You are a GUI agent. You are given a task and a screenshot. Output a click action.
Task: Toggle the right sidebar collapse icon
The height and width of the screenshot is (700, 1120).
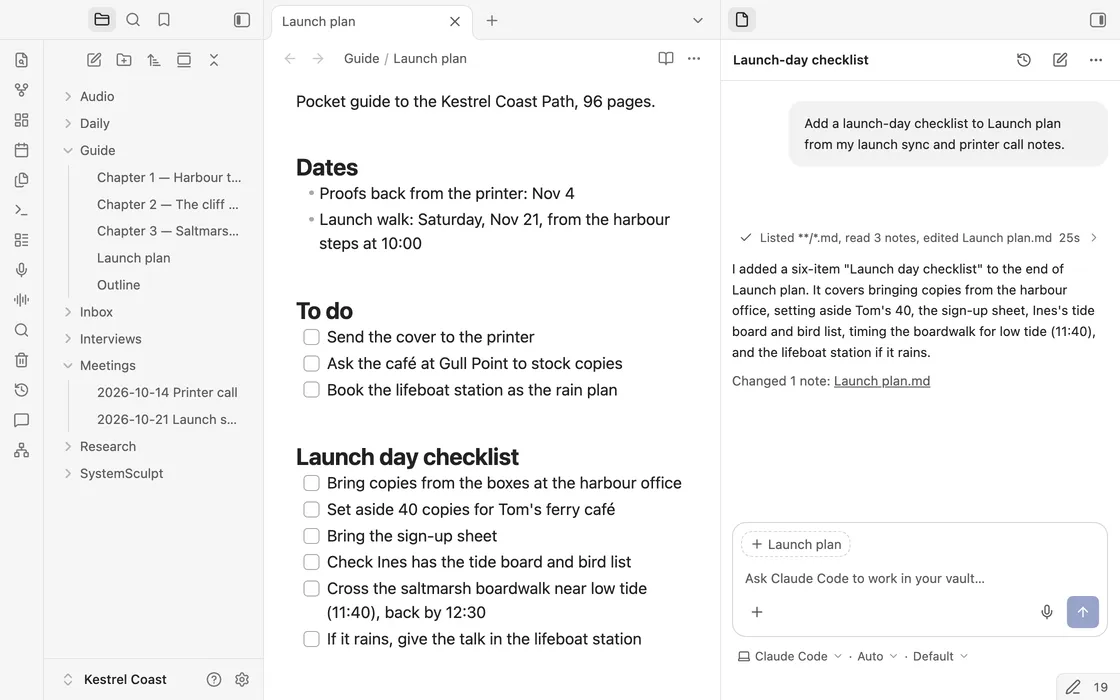tap(1098, 20)
